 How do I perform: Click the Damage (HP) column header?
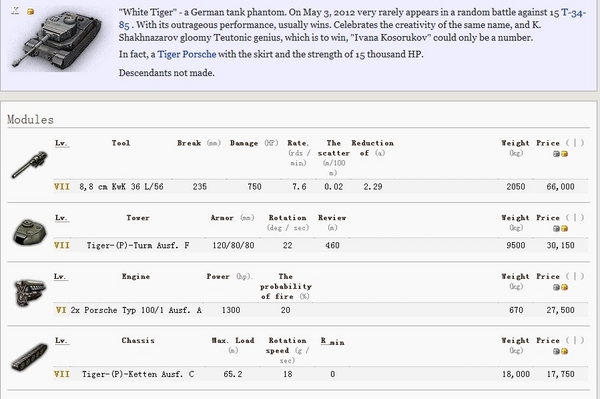click(254, 143)
